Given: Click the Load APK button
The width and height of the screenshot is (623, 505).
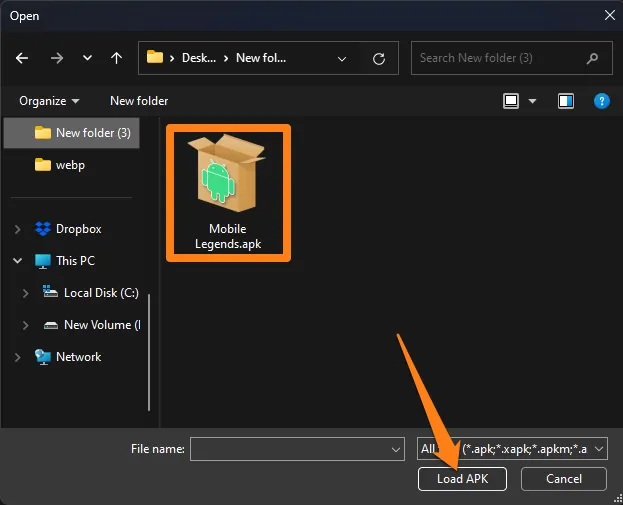Looking at the screenshot, I should 462,479.
